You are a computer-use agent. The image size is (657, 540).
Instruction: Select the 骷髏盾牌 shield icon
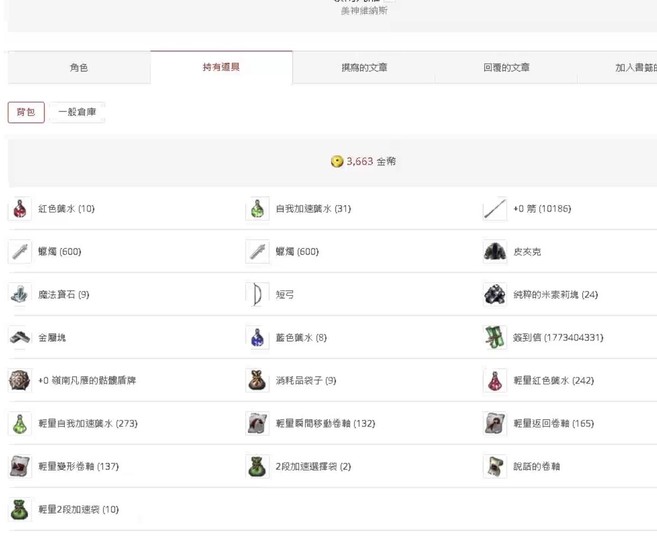(20, 381)
